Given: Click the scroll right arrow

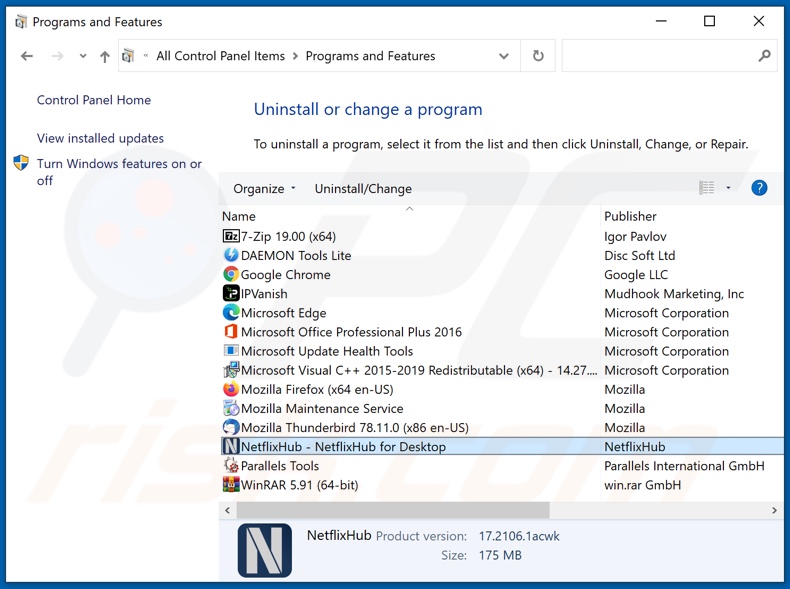Looking at the screenshot, I should 774,510.
